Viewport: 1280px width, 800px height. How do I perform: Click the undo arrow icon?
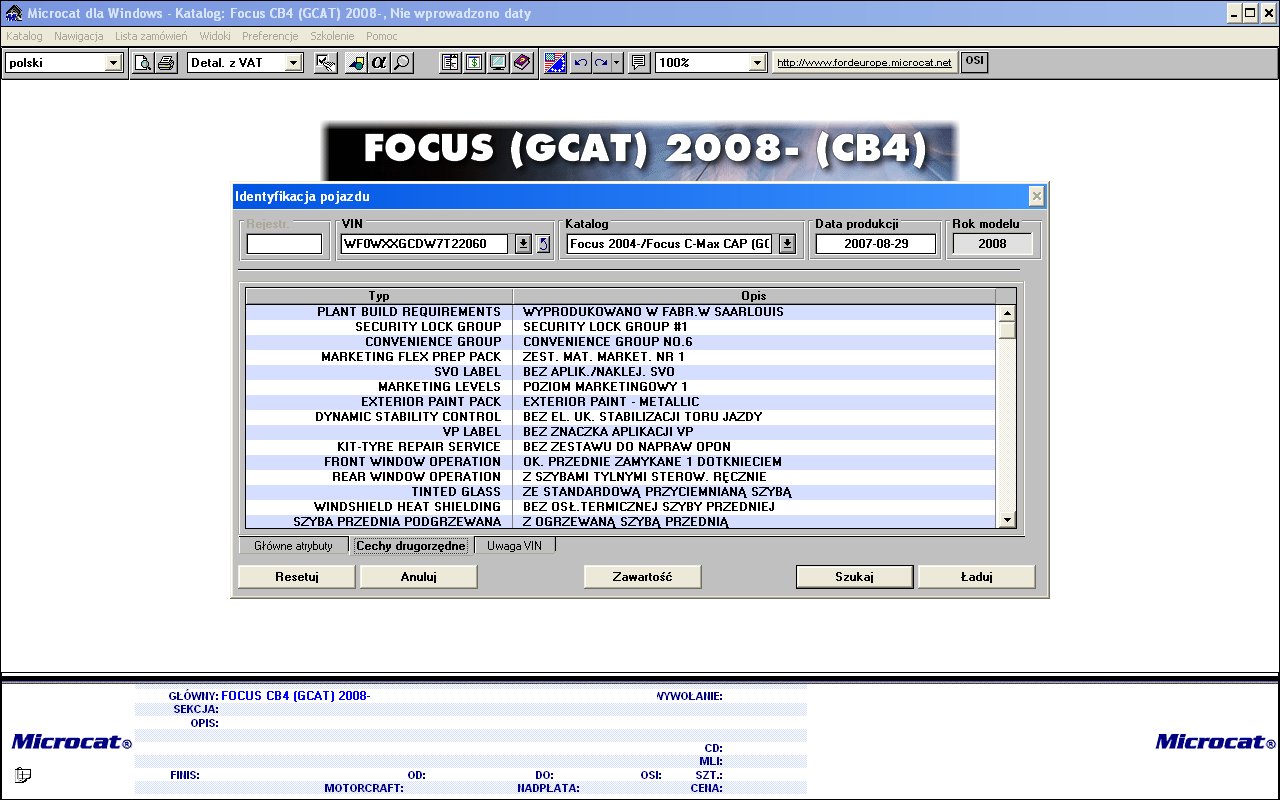pos(580,63)
